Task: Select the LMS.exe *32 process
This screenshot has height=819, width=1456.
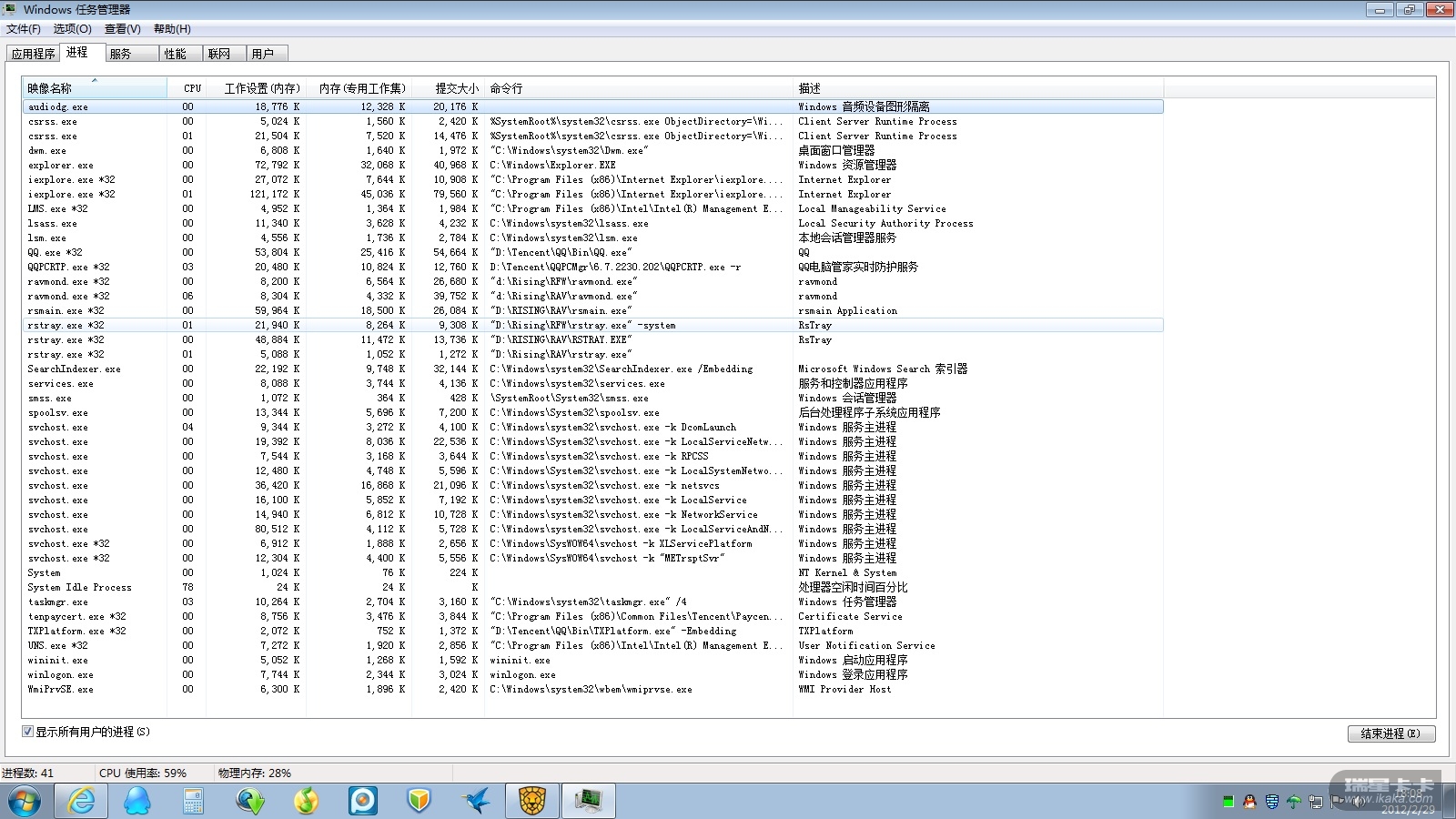Action: pyautogui.click(x=592, y=208)
